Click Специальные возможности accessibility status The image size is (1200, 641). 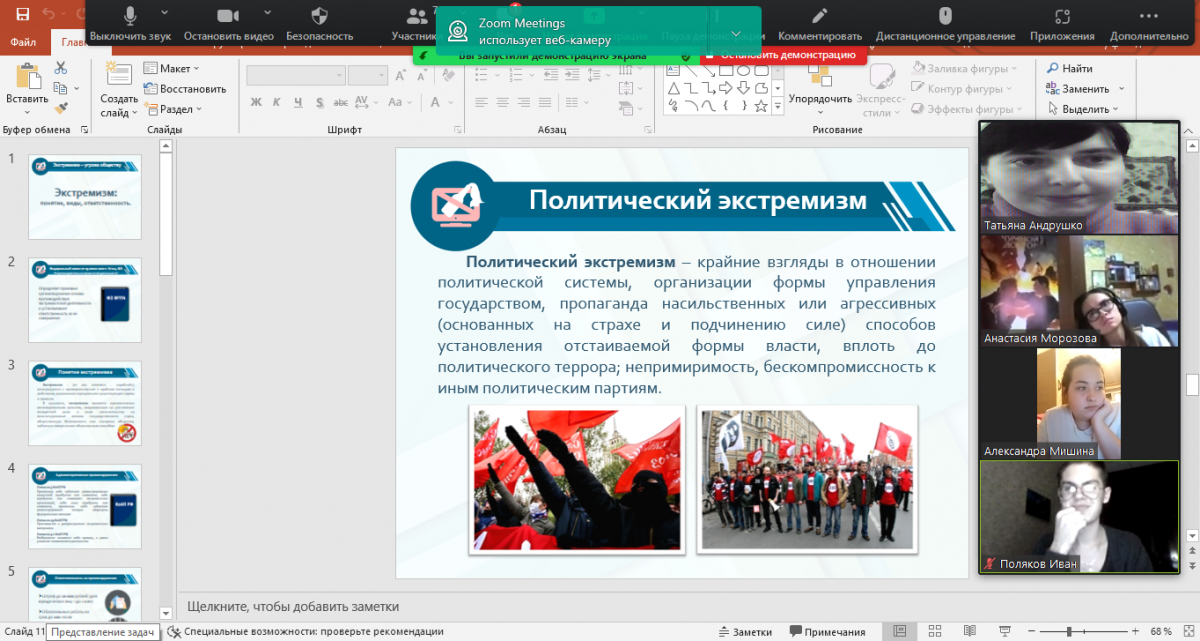(x=305, y=632)
